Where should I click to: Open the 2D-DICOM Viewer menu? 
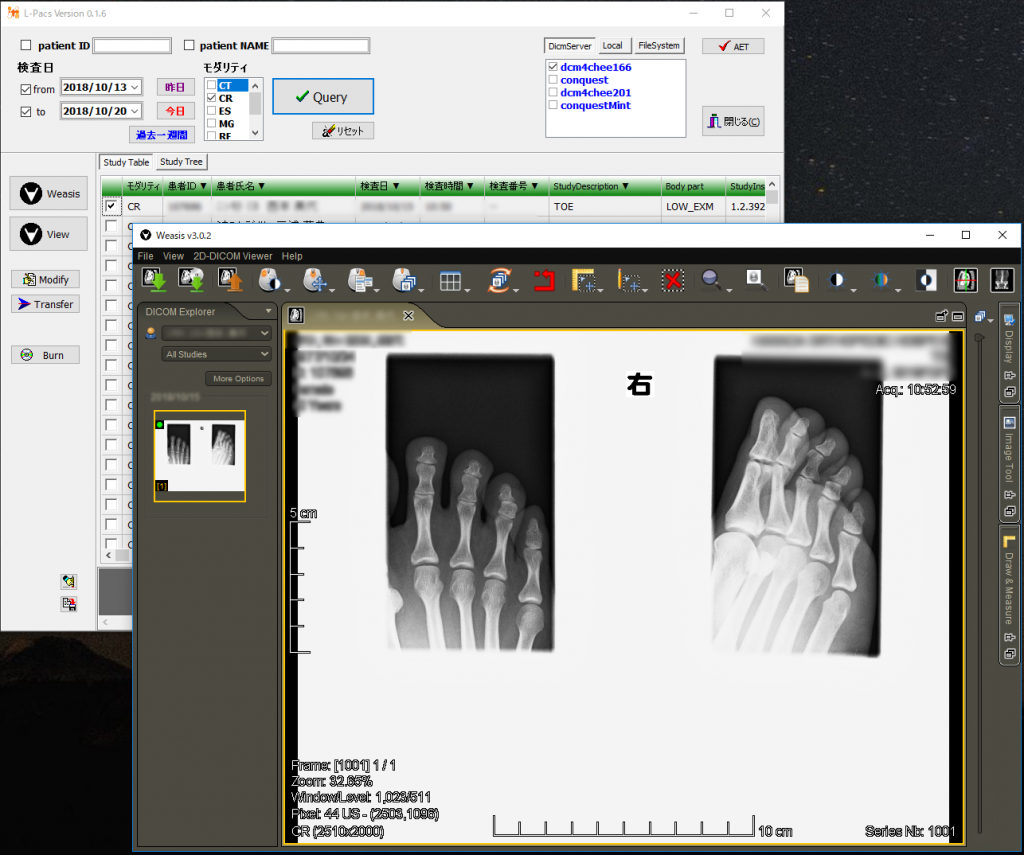click(x=232, y=256)
